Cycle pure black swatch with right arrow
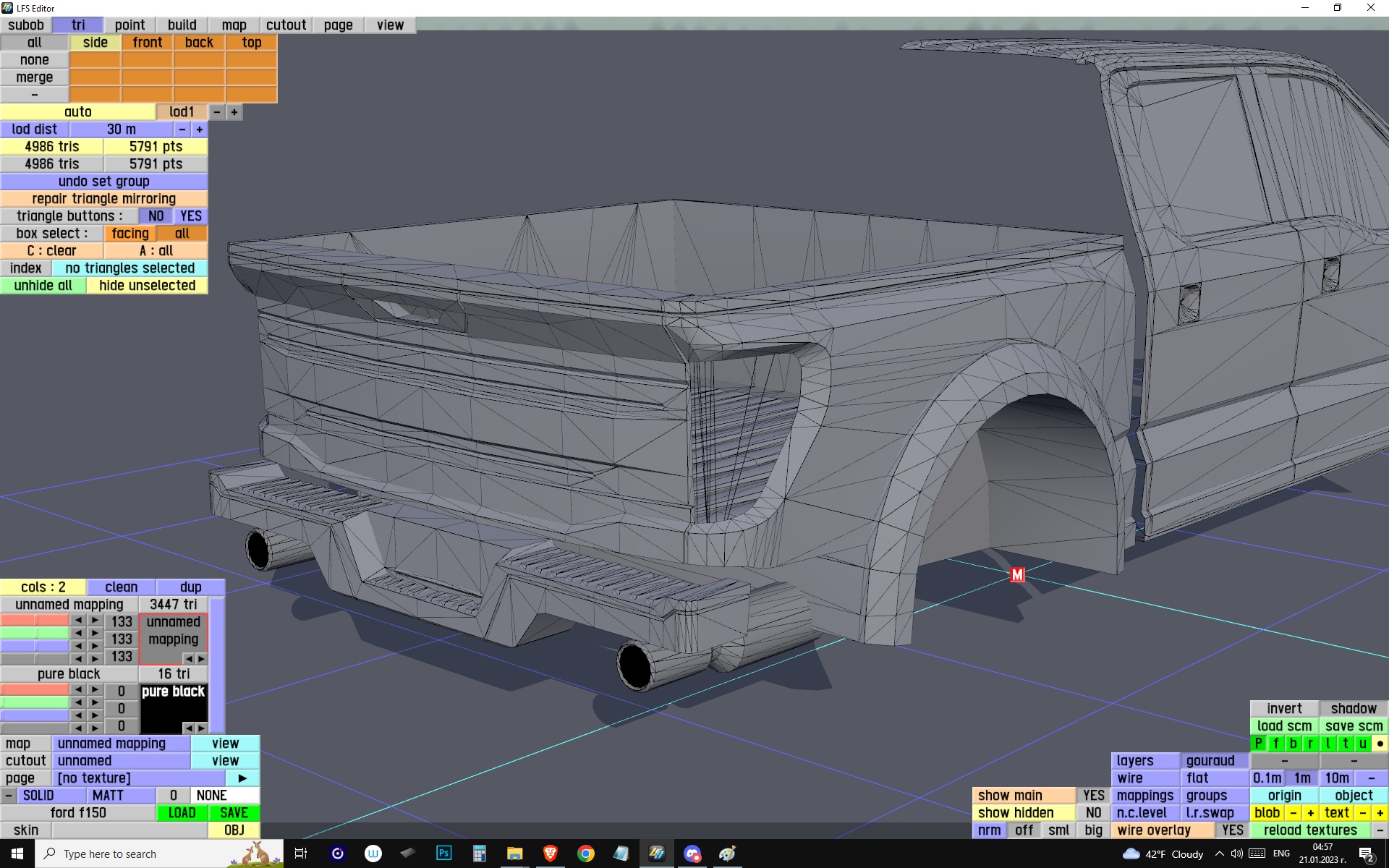1389x868 pixels. (202, 728)
